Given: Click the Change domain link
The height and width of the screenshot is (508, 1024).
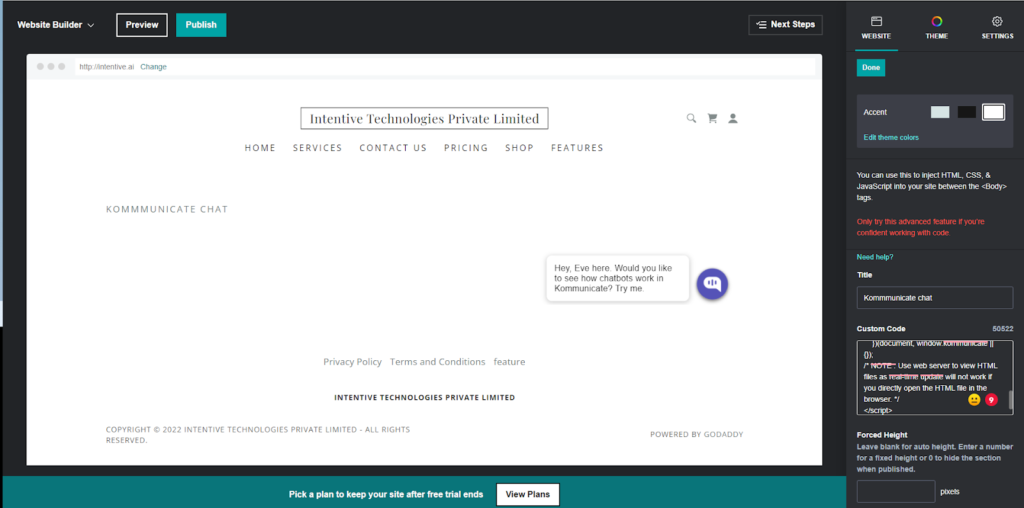Looking at the screenshot, I should point(153,67).
